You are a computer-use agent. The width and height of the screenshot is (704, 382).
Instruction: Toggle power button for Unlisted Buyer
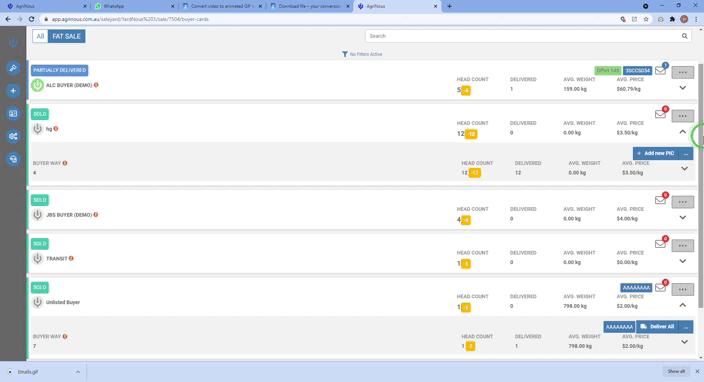37,302
